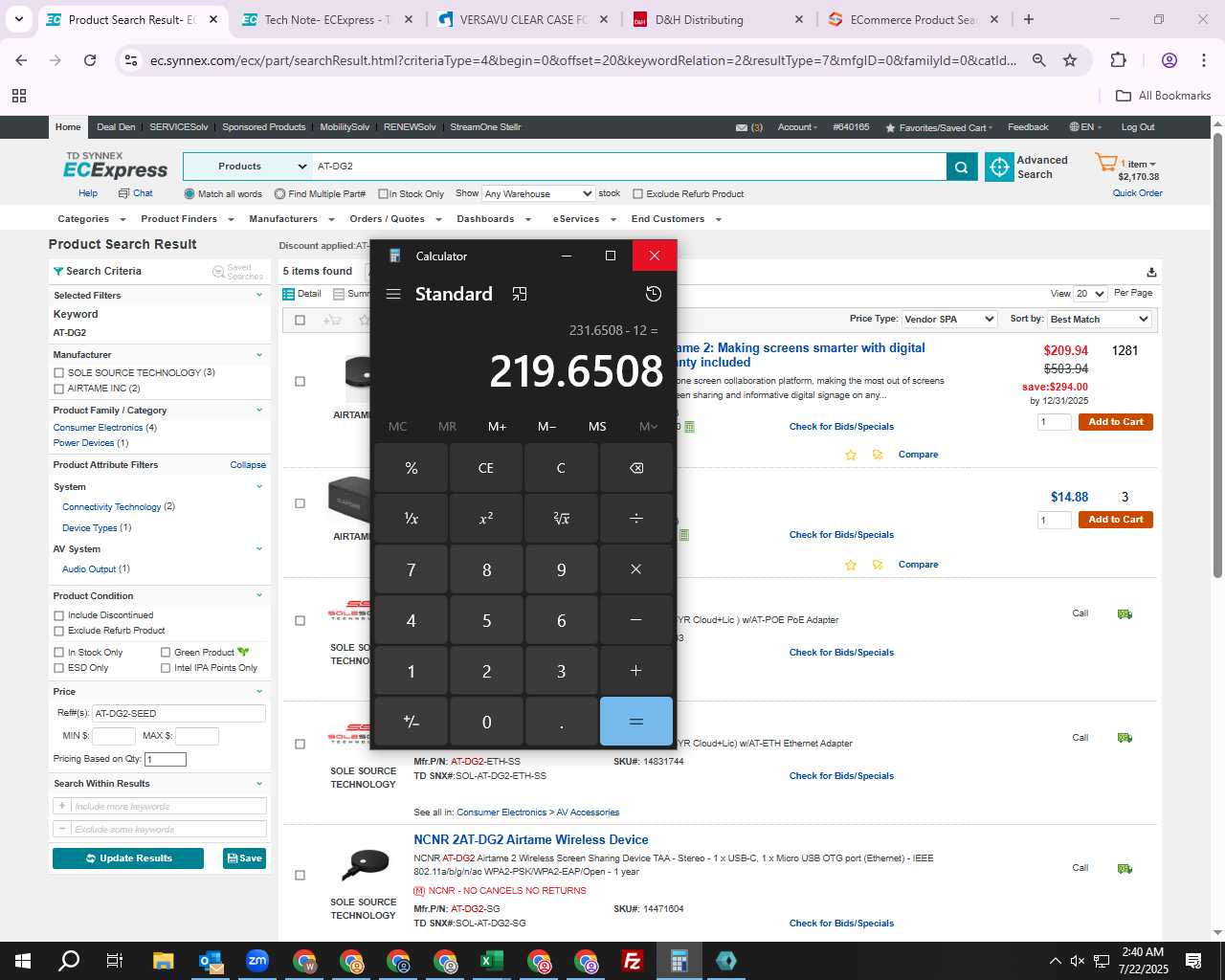Check the ESD Only option

pos(59,668)
